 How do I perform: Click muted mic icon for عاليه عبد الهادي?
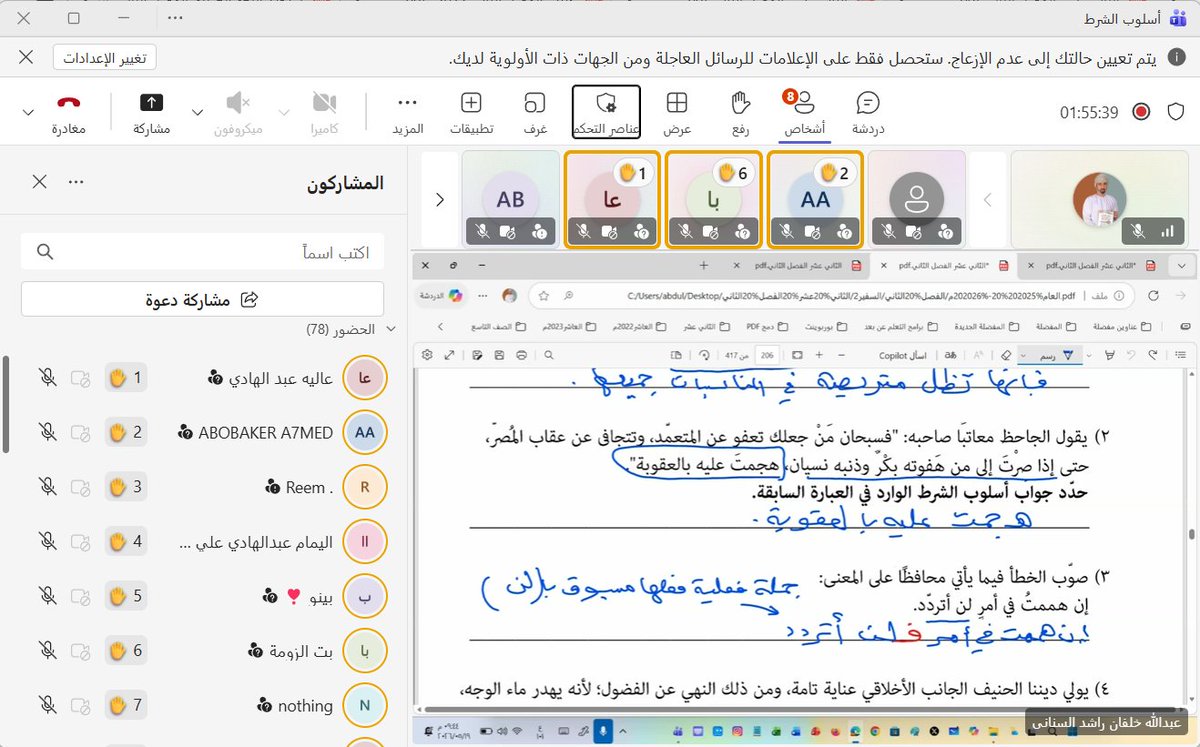click(x=47, y=379)
